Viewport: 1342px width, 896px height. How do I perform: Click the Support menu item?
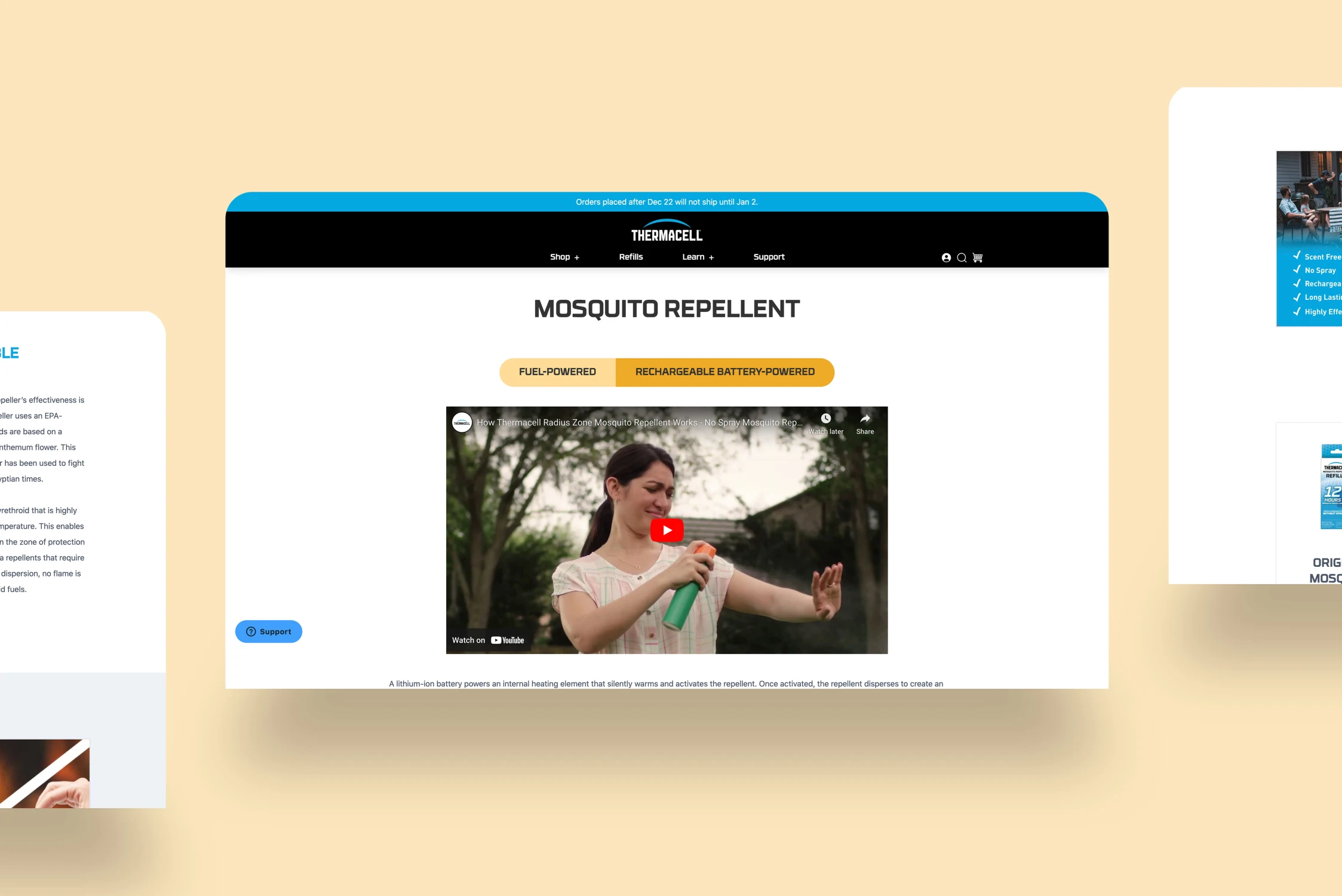pos(769,257)
